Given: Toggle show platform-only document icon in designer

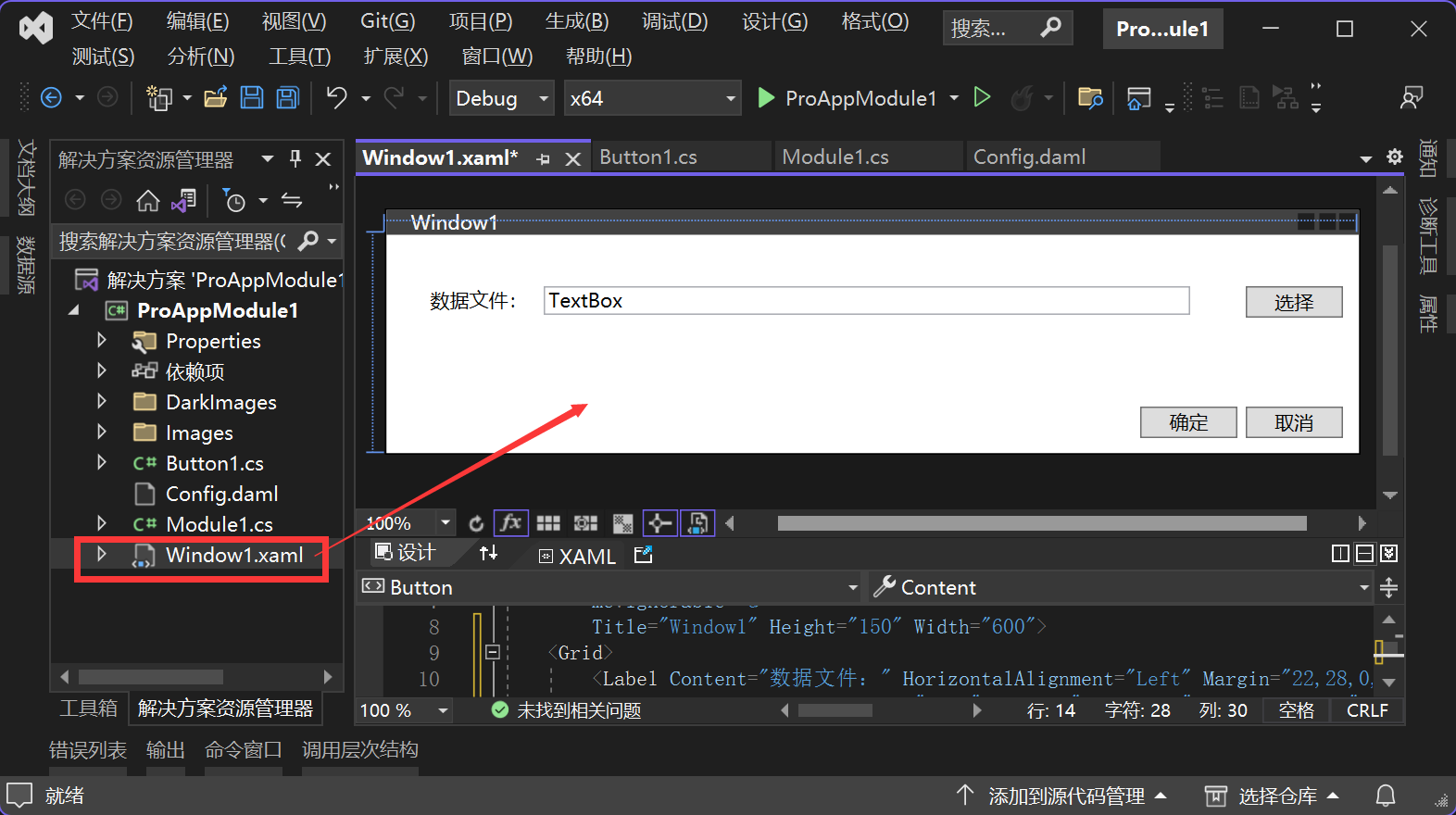Looking at the screenshot, I should (x=697, y=523).
